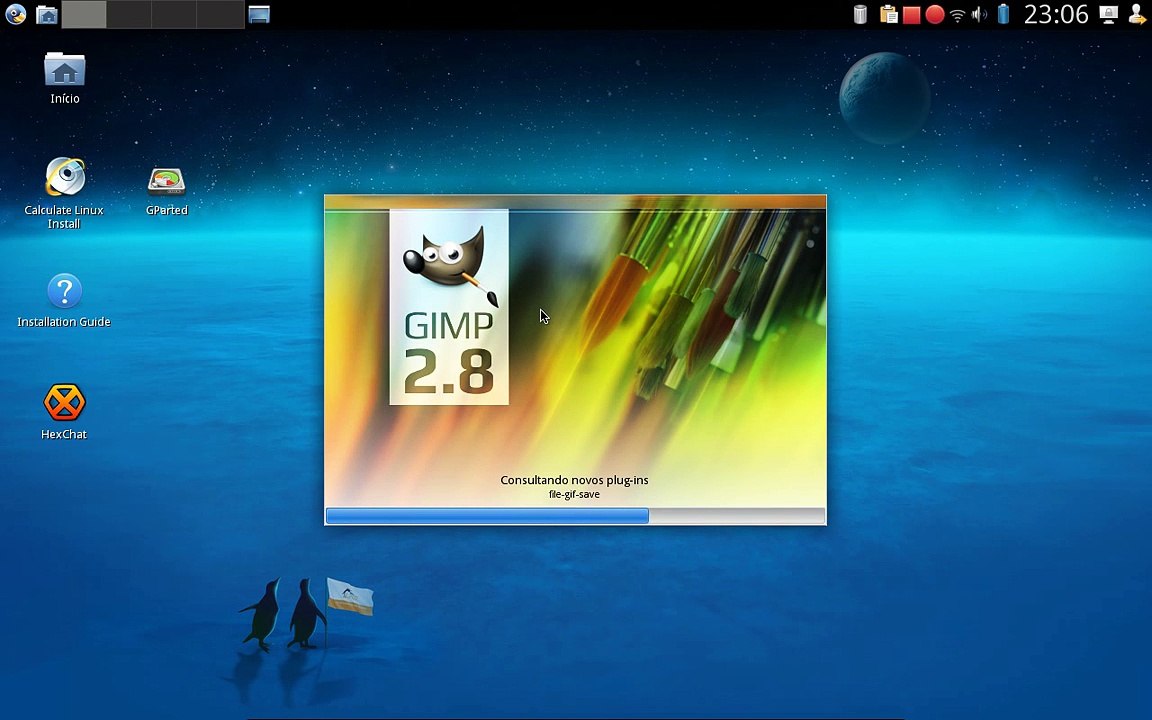
Task: Click the 'Início' icon label
Action: coord(65,98)
